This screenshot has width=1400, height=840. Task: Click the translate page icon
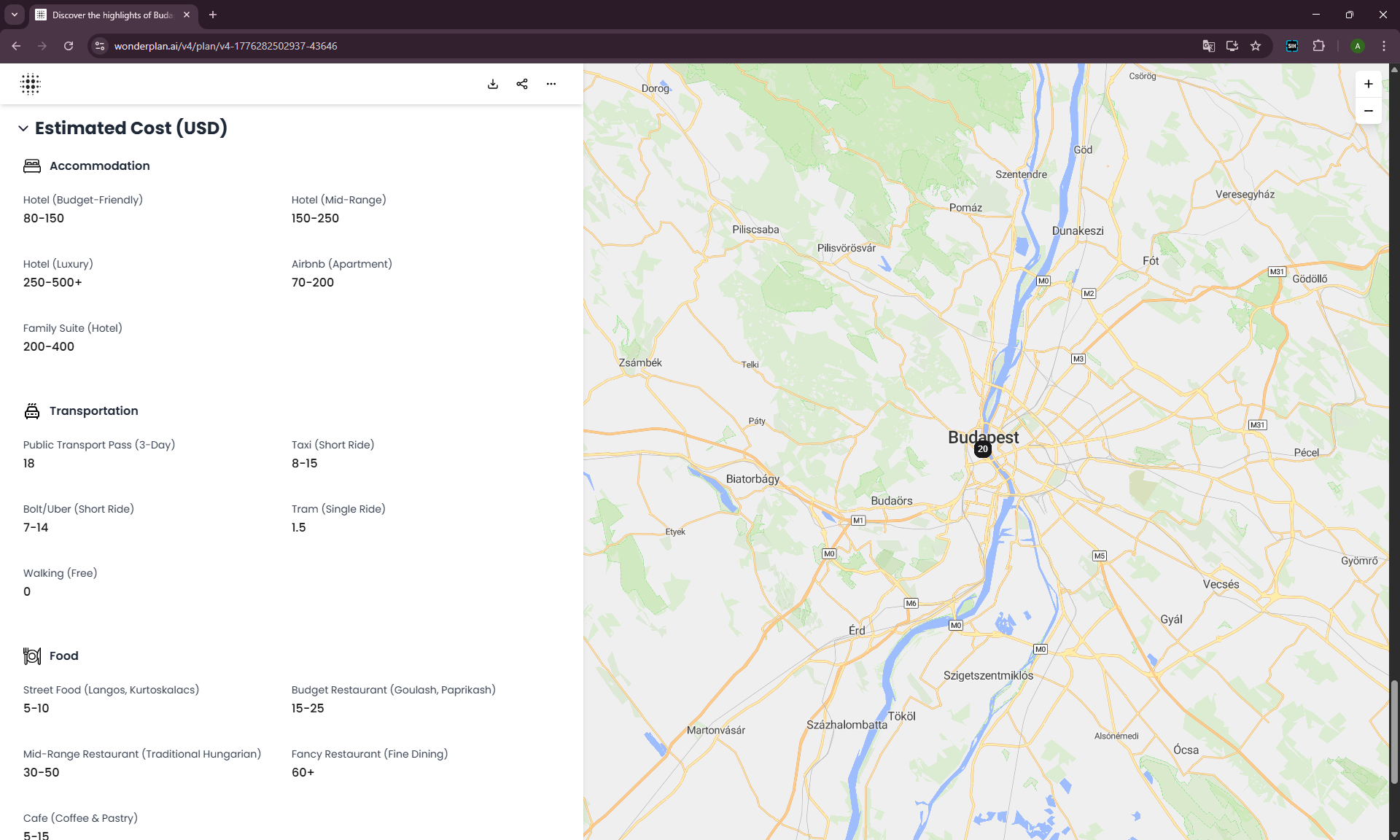1208,46
